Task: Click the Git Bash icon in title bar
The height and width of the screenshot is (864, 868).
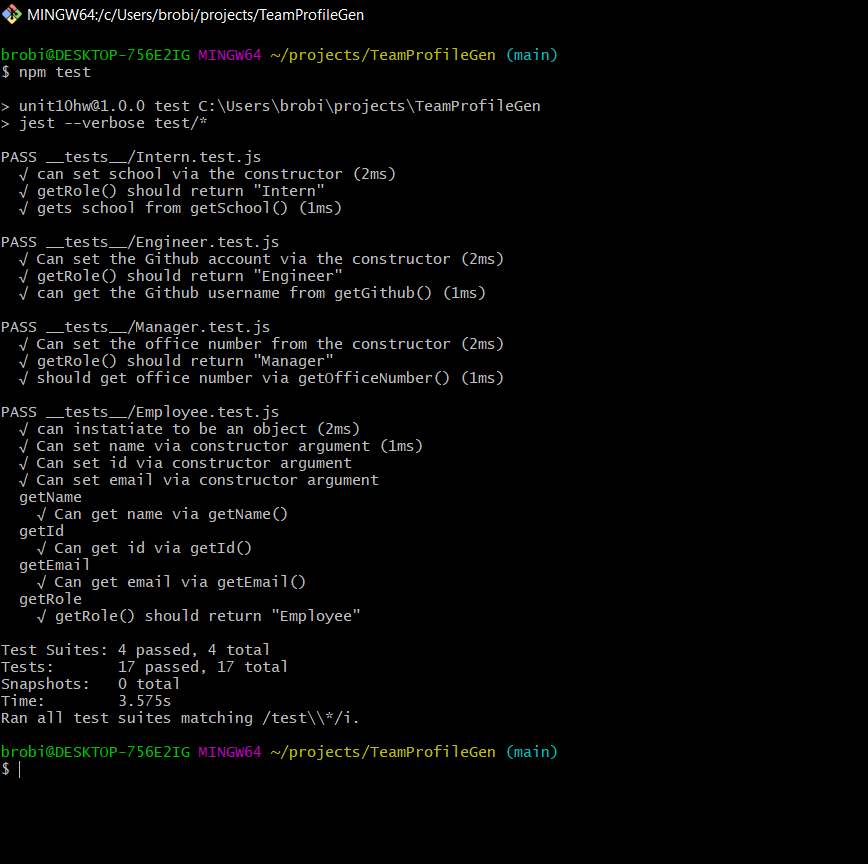Action: click(12, 14)
